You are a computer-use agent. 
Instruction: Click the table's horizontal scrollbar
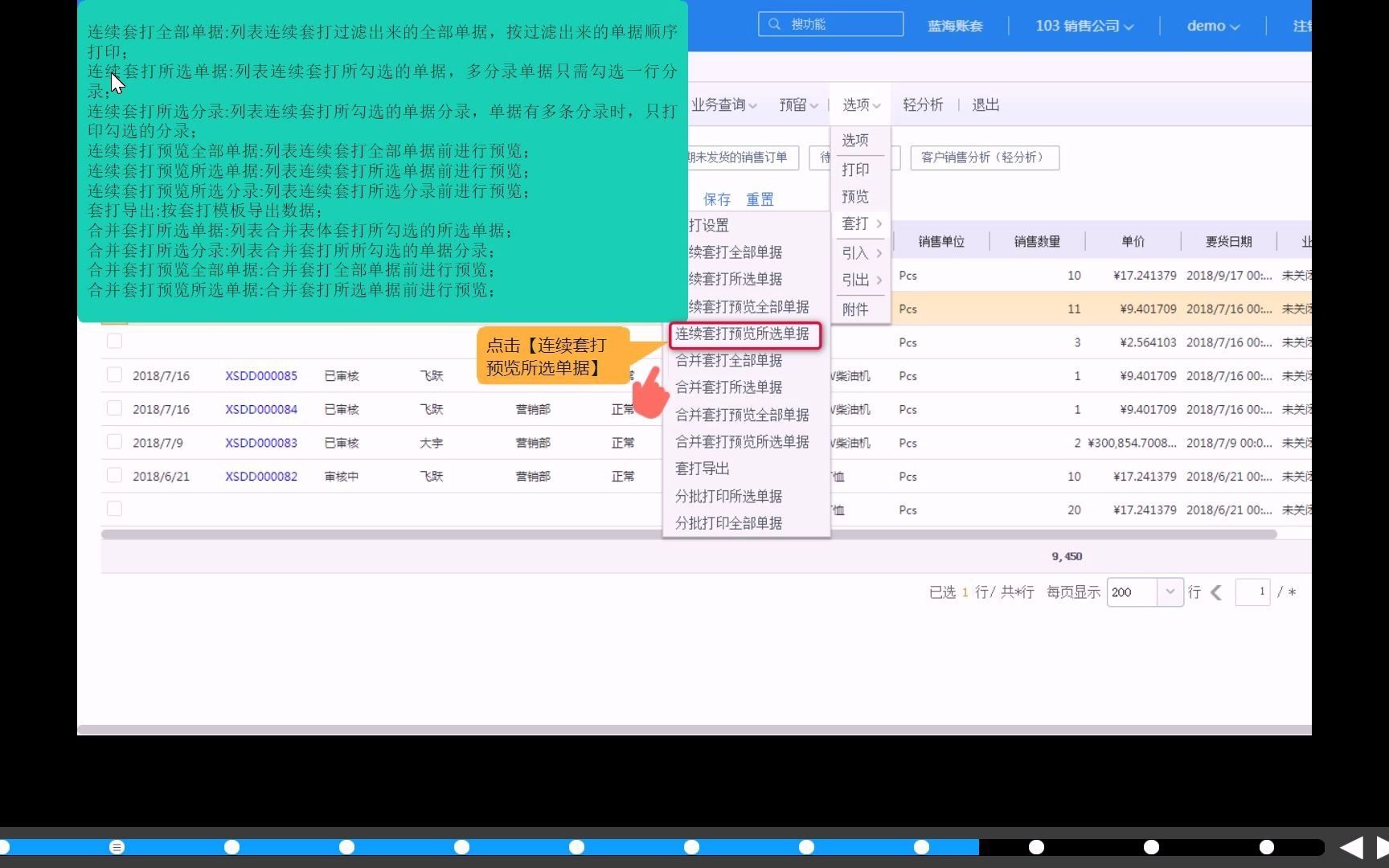(689, 534)
